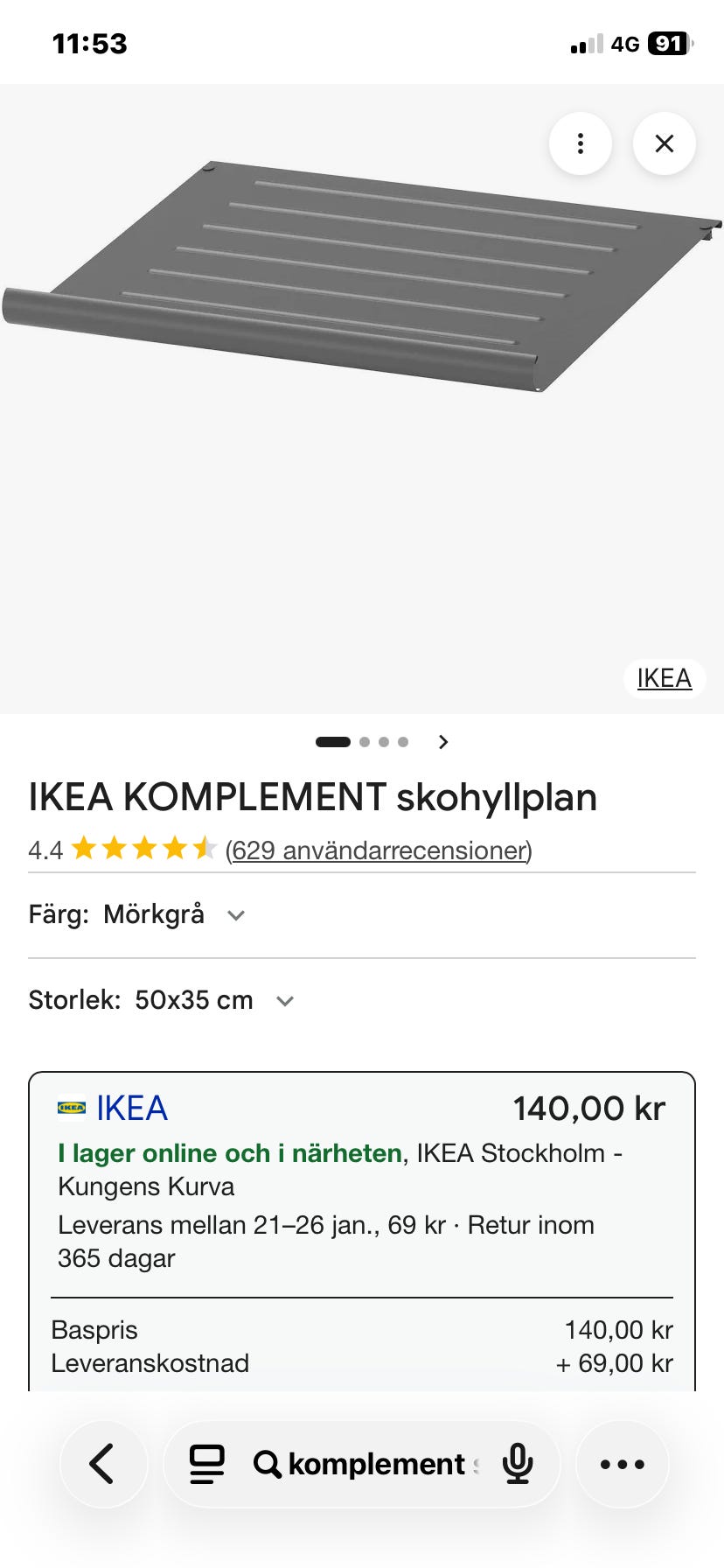This screenshot has width=724, height=1568.
Task: Select the third image carousel dot
Action: (384, 742)
